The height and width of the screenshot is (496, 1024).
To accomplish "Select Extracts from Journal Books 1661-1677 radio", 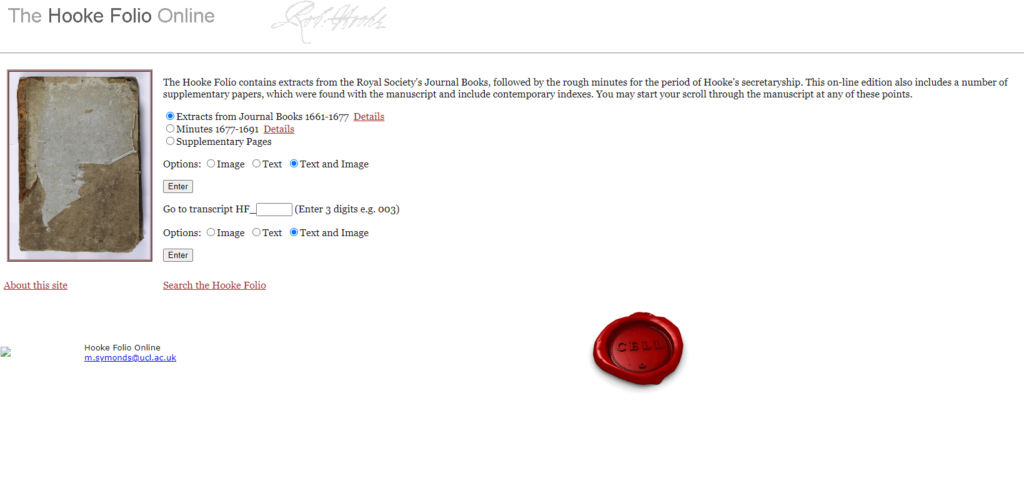I will [170, 116].
